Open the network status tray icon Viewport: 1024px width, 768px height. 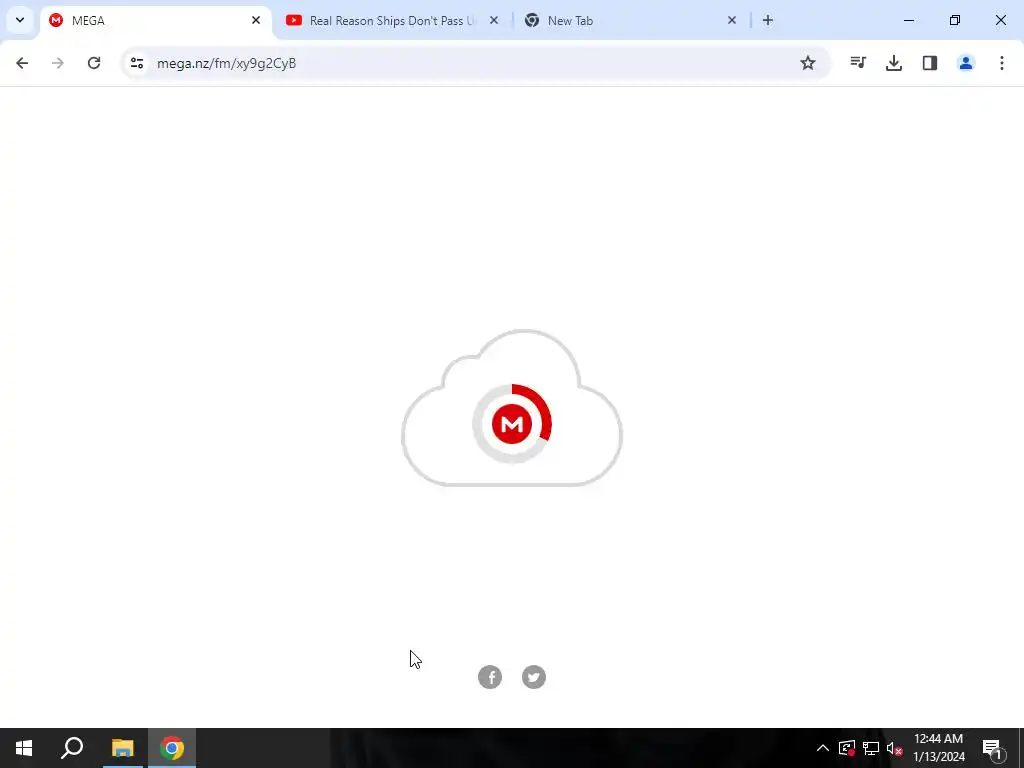click(871, 748)
